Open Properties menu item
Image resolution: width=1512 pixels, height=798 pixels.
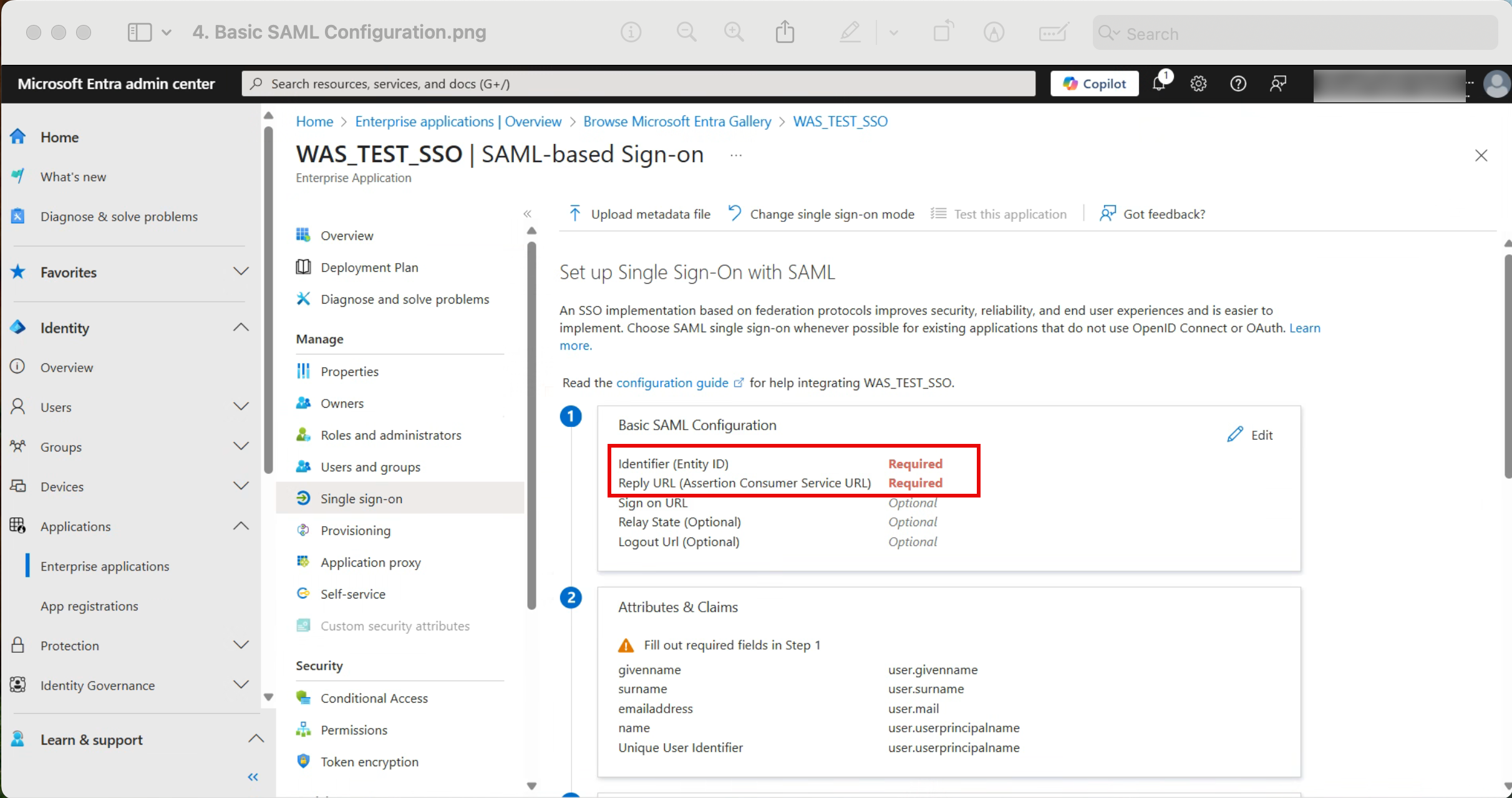click(x=349, y=372)
